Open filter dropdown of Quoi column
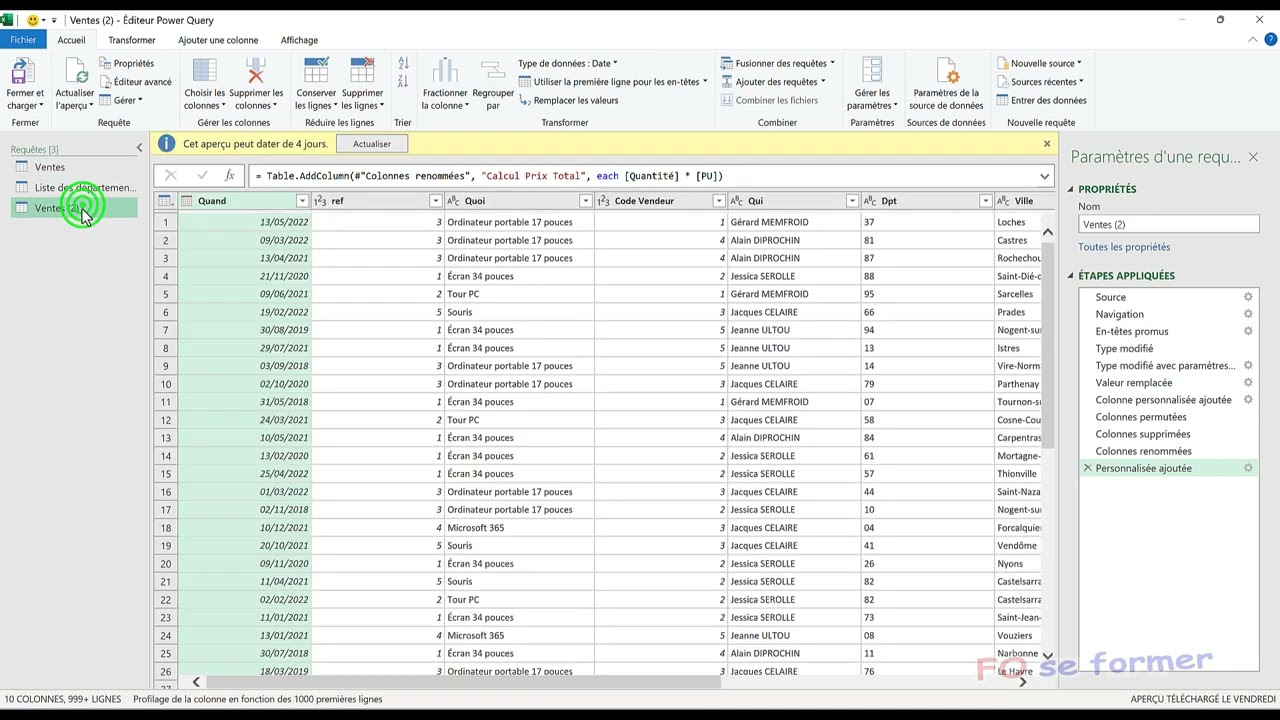The width and height of the screenshot is (1280, 720). (584, 201)
